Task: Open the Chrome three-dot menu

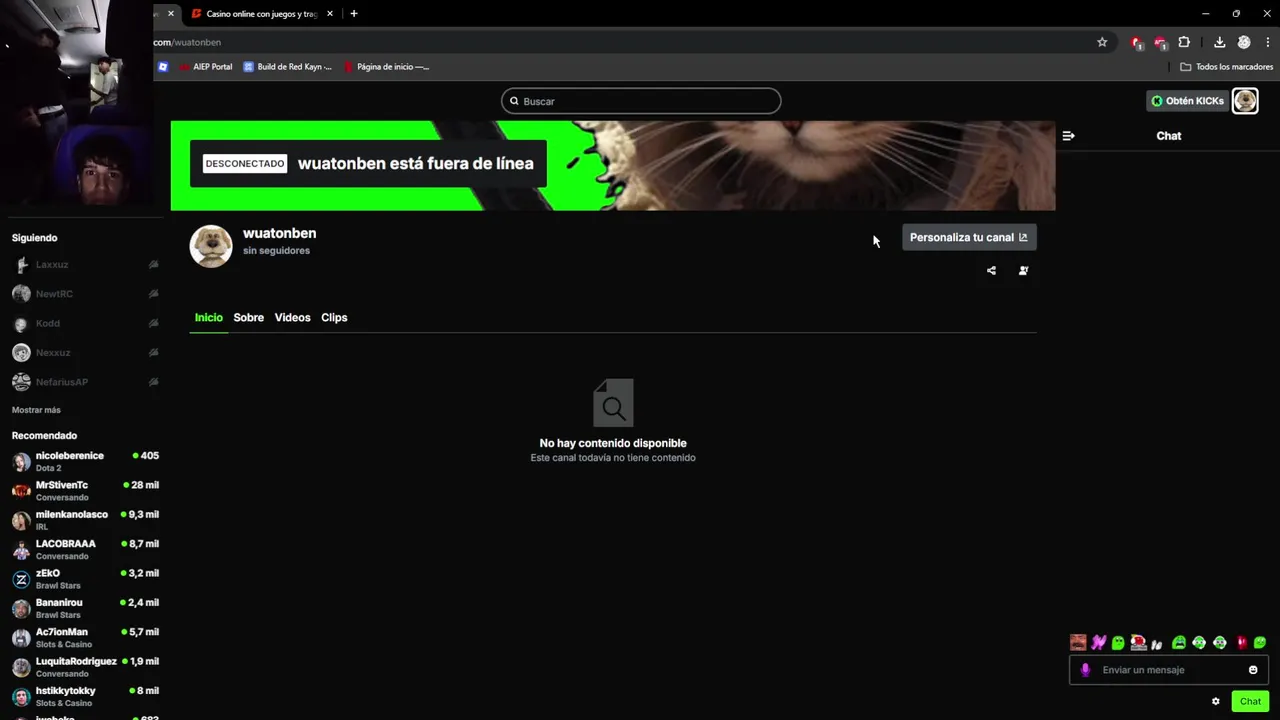Action: [1267, 42]
